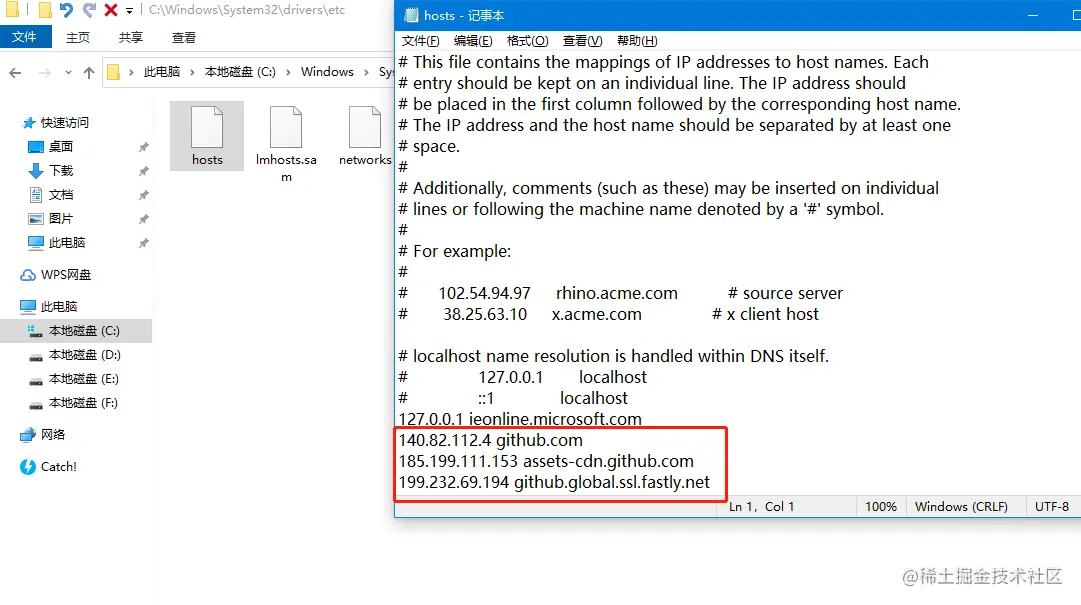Click 此电脑 in the address breadcrumb
This screenshot has width=1081, height=605.
161,72
